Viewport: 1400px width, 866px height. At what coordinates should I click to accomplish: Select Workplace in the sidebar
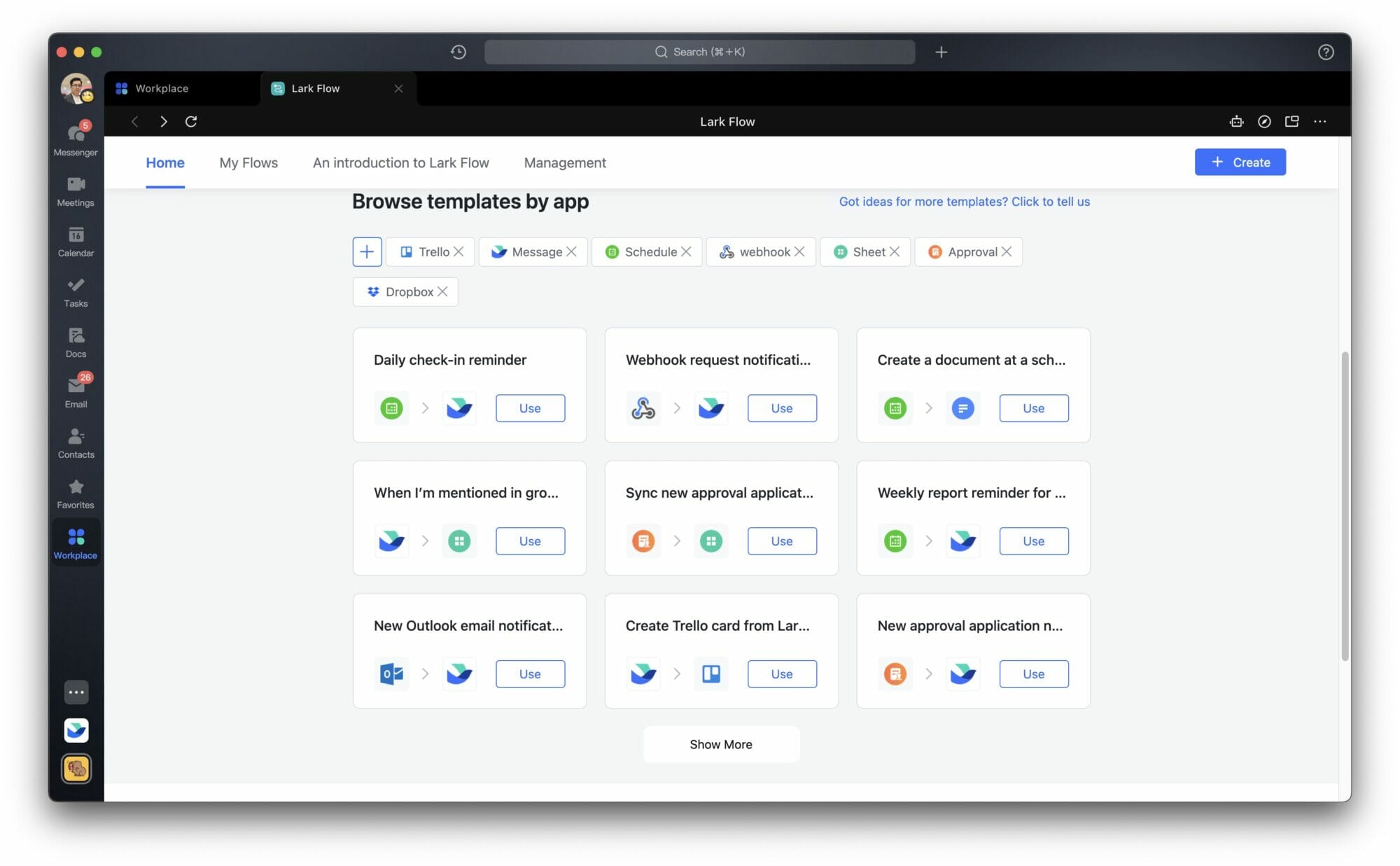pos(76,543)
